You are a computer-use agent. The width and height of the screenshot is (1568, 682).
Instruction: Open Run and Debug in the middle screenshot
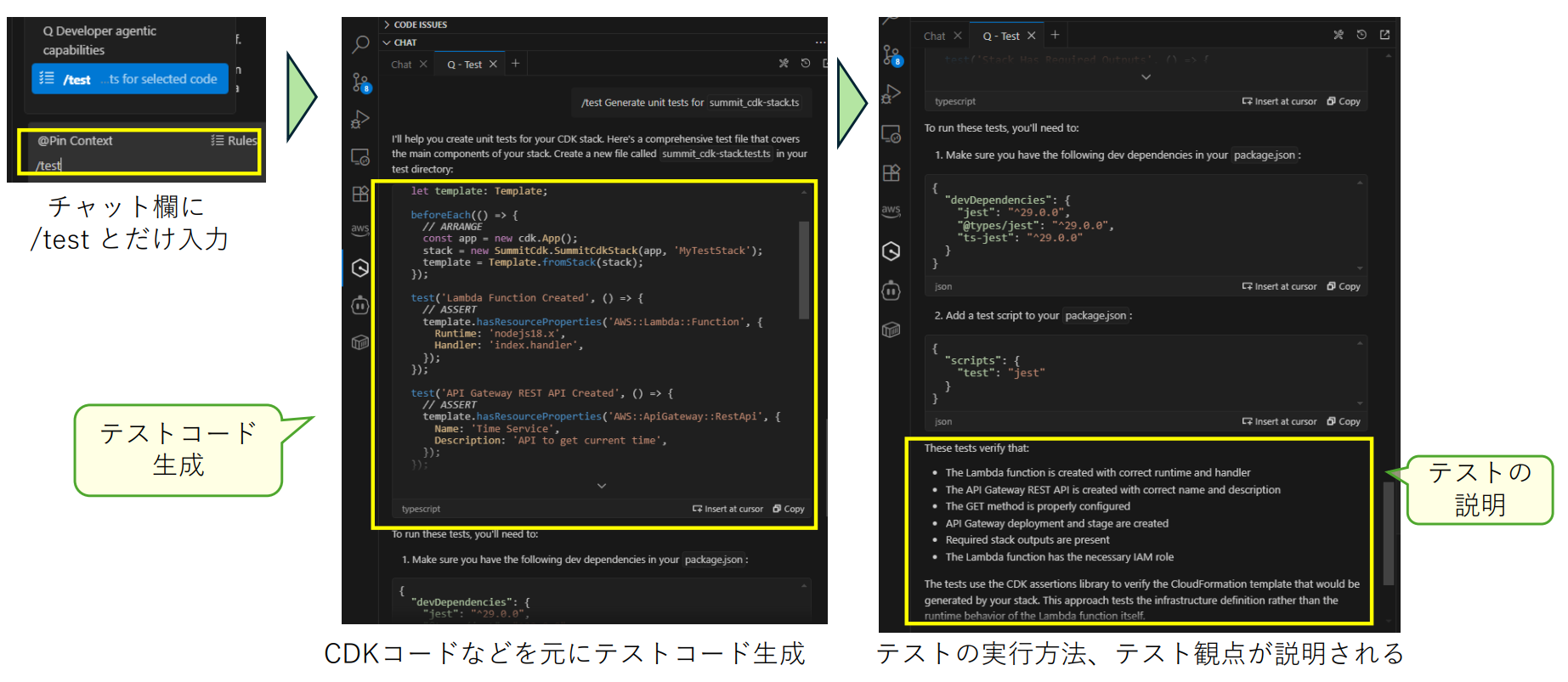point(360,120)
